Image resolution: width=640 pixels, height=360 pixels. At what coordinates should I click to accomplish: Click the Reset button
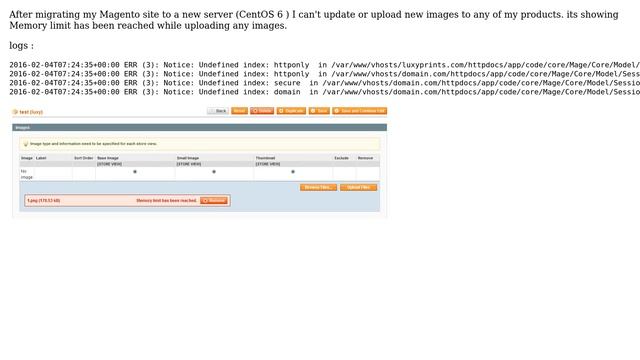click(x=240, y=111)
